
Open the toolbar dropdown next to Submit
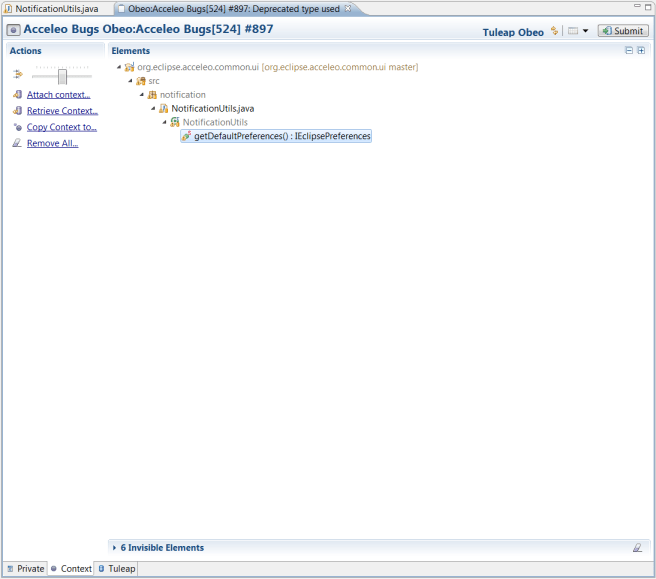[x=586, y=31]
